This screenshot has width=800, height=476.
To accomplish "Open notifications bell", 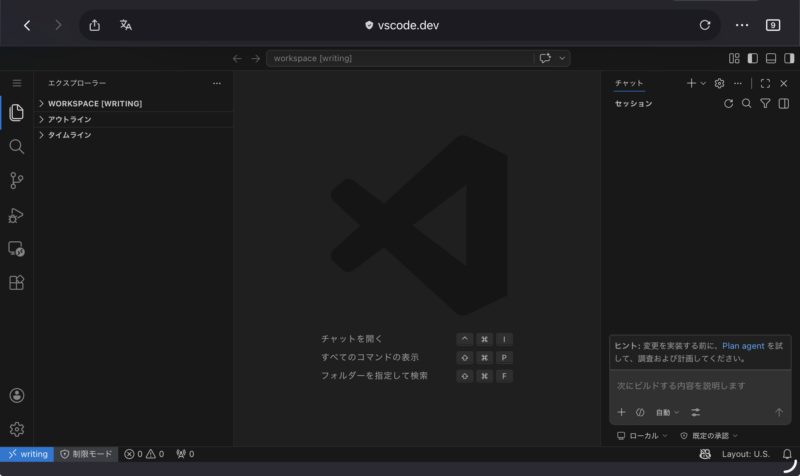I will coord(787,454).
